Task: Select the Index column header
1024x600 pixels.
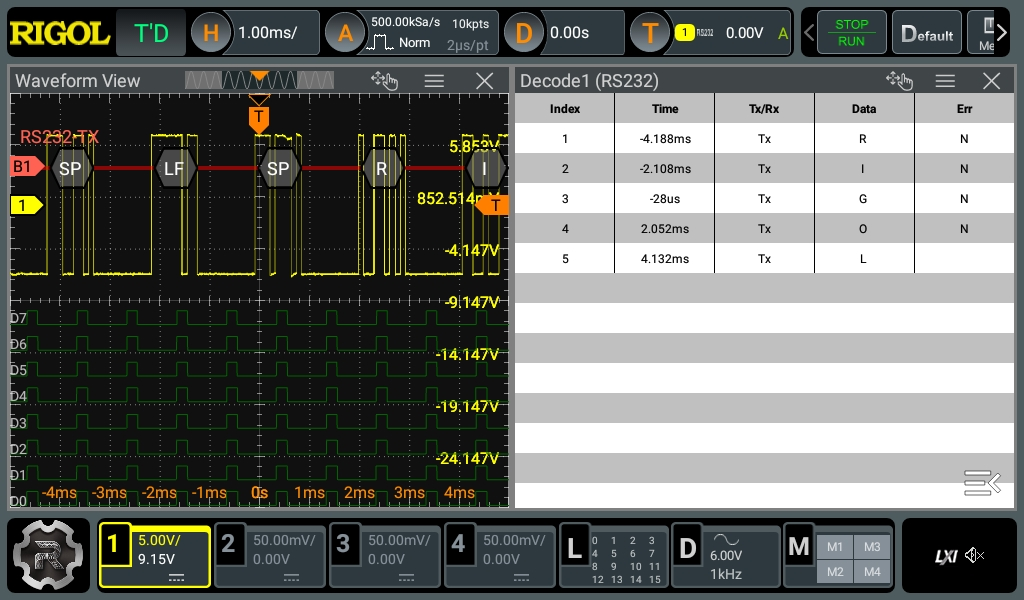Action: [x=565, y=108]
